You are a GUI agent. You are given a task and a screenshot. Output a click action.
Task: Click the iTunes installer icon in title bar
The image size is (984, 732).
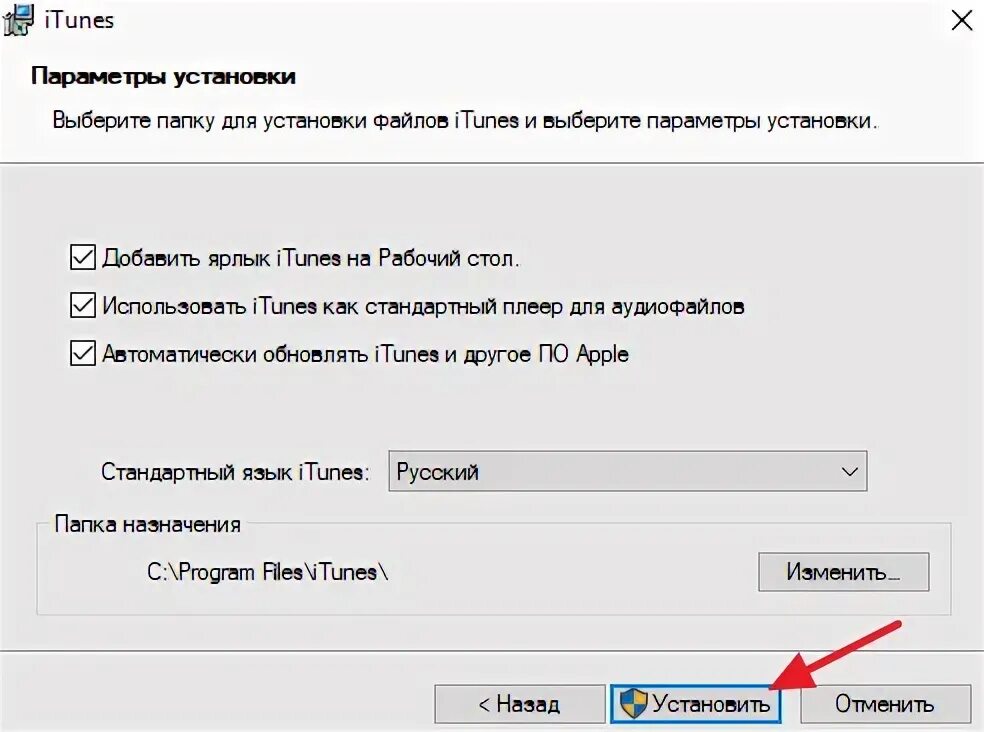pyautogui.click(x=18, y=19)
